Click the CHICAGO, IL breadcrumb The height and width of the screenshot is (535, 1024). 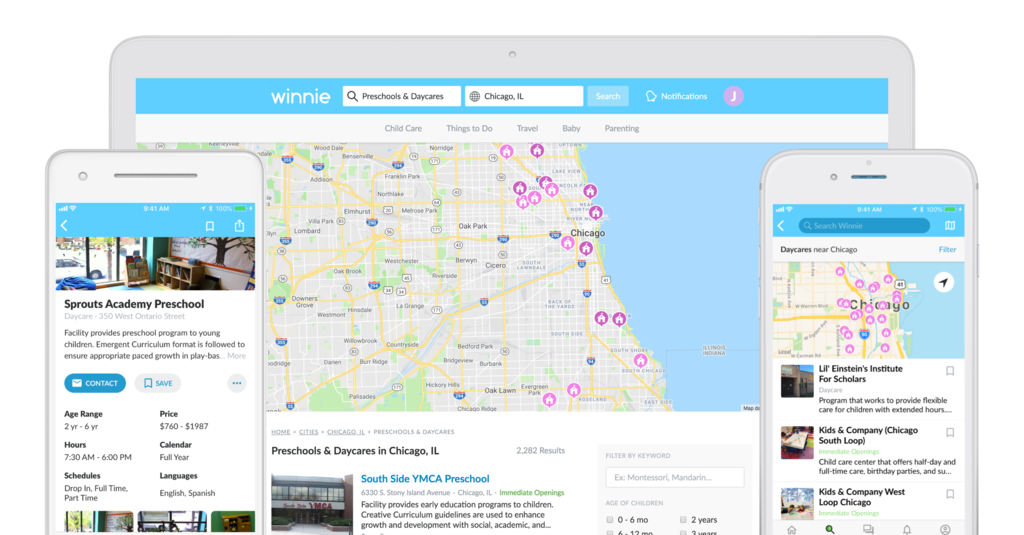point(346,432)
